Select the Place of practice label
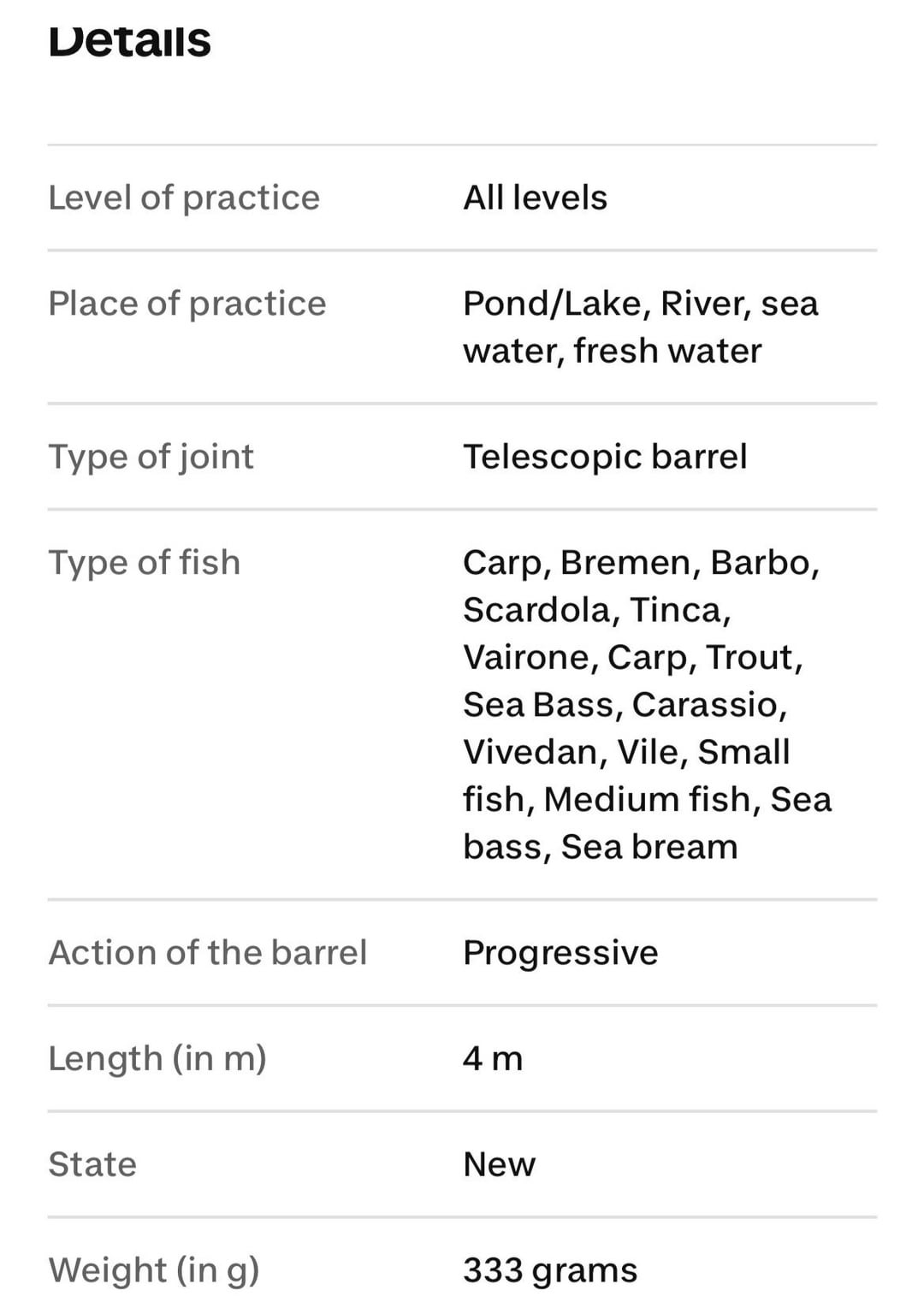The width and height of the screenshot is (924, 1308). pos(187,304)
